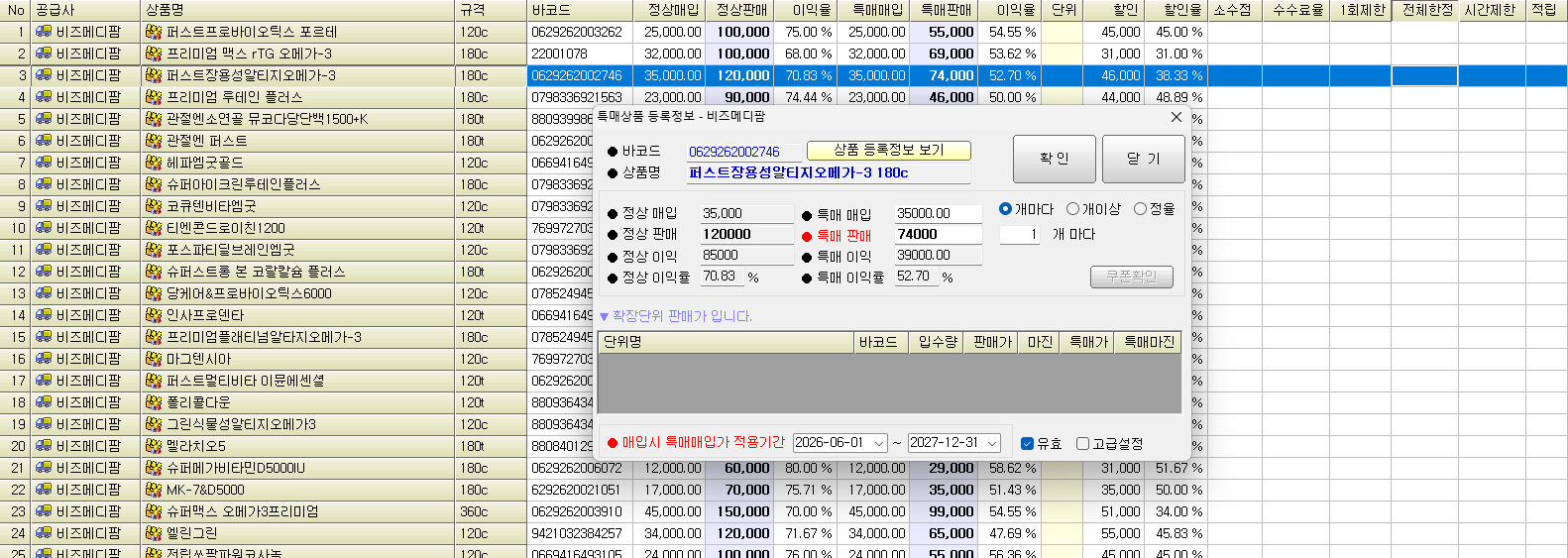This screenshot has height=558, width=1568.
Task: Confirm with the 확인 button
Action: tap(1055, 160)
